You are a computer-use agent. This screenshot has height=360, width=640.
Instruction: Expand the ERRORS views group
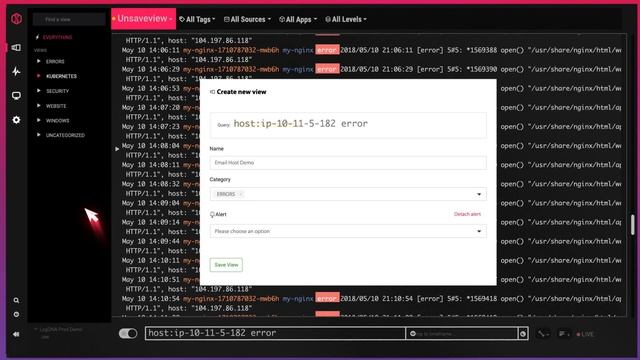(39, 61)
